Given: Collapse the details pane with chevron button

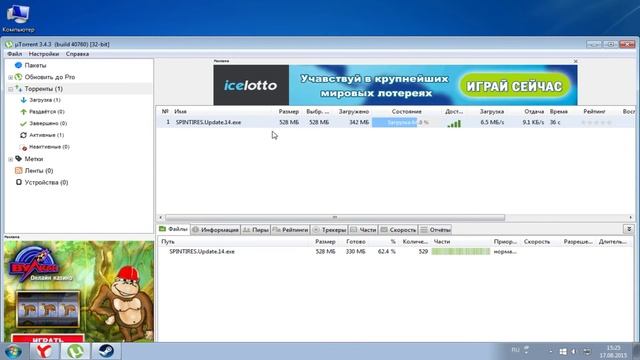Looking at the screenshot, I should [629, 229].
